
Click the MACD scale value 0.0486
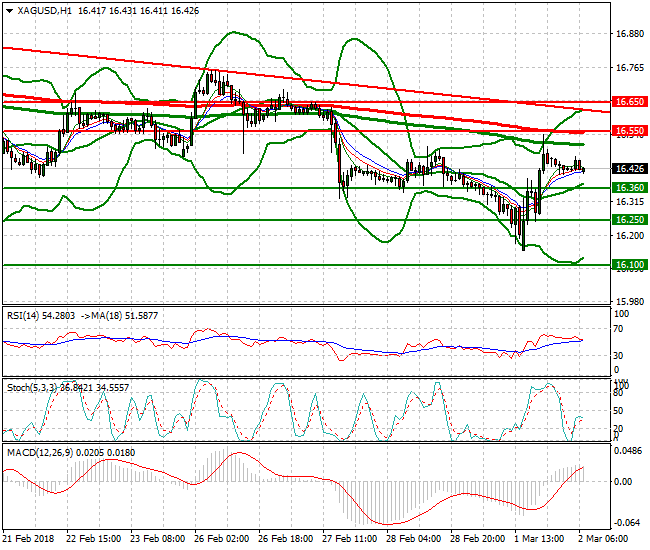627,451
